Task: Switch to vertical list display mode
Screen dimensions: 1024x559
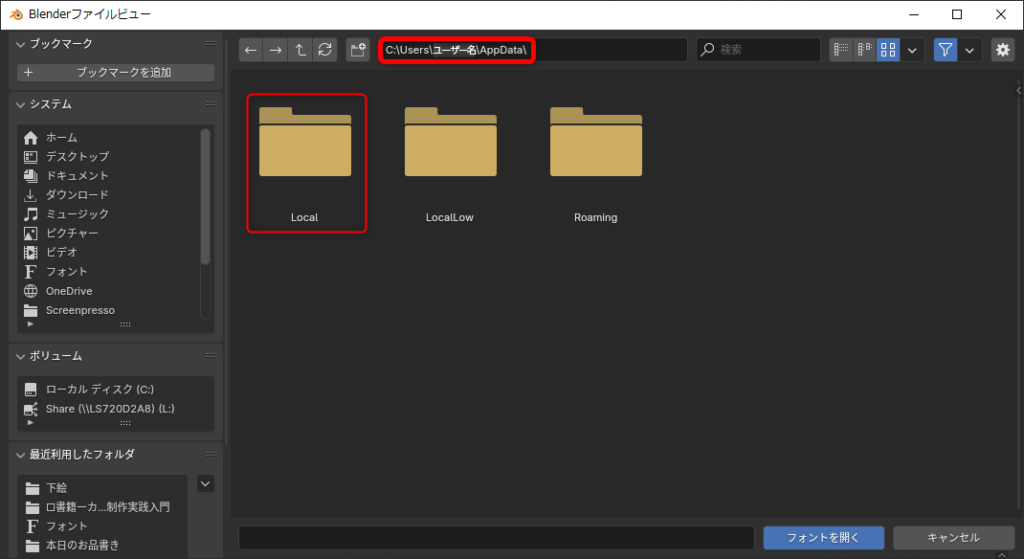Action: [841, 50]
